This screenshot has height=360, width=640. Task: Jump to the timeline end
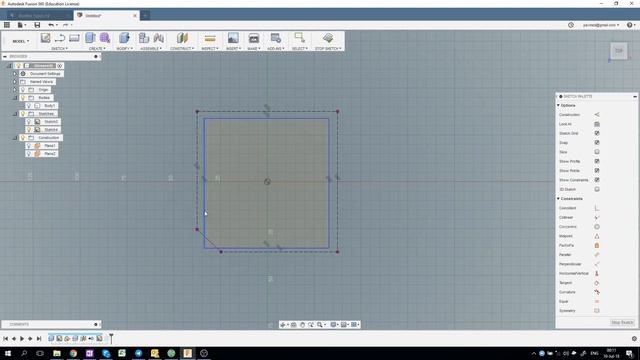tap(39, 338)
